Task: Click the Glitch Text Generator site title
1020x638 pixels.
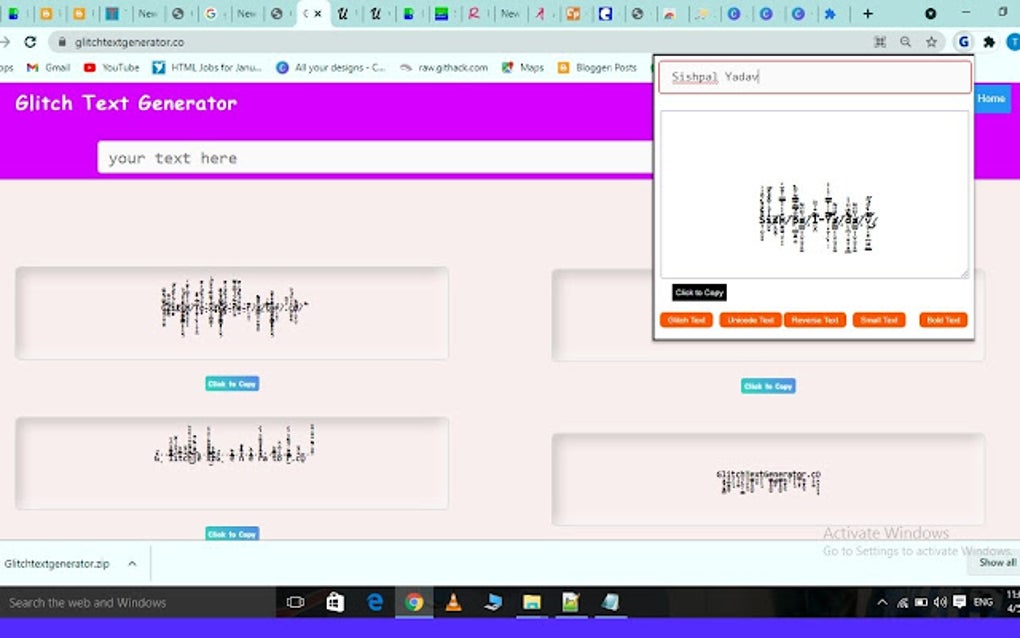Action: pyautogui.click(x=126, y=103)
